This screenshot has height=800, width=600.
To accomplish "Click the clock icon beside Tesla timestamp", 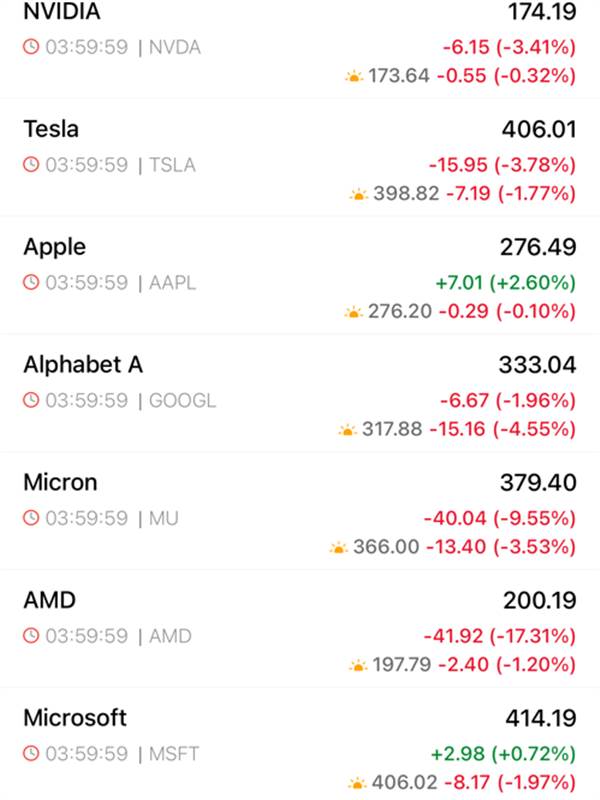I will click(x=31, y=165).
